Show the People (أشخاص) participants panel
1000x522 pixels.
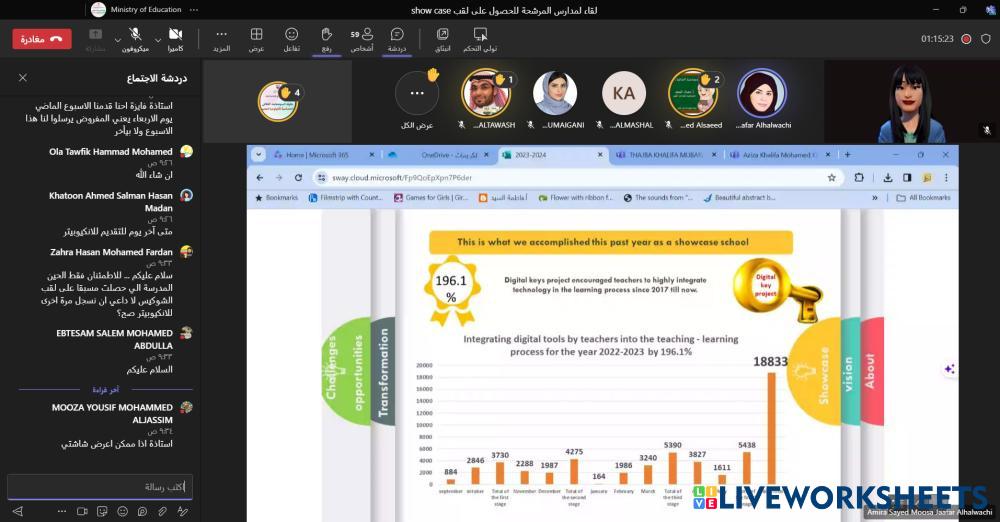point(361,39)
